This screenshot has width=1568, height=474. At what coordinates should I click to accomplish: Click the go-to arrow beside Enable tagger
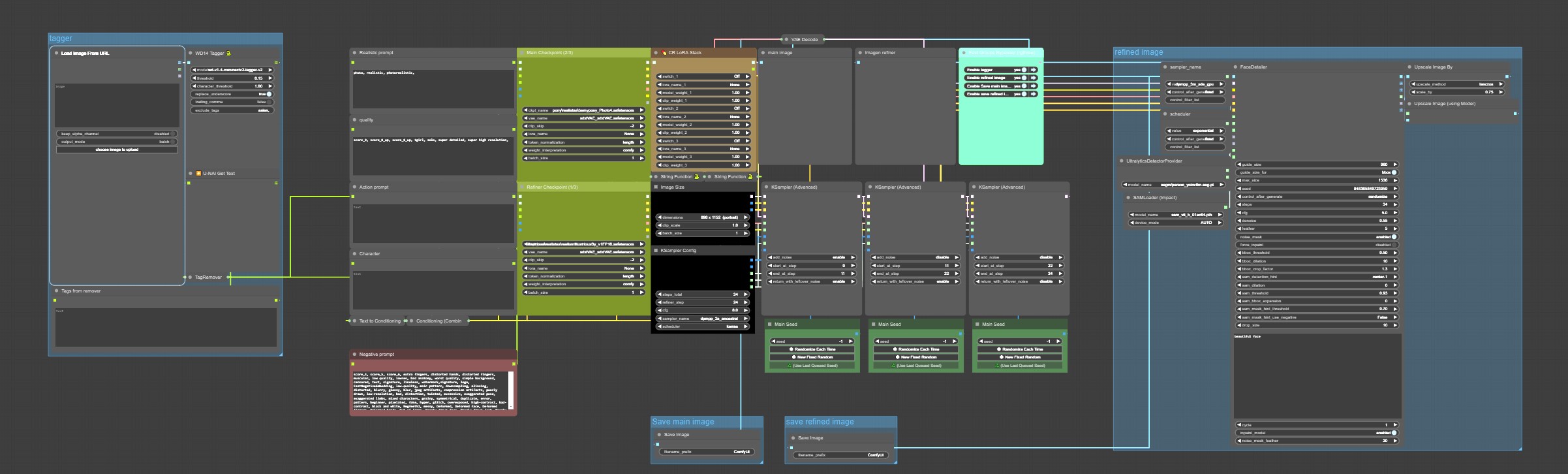[x=1034, y=70]
